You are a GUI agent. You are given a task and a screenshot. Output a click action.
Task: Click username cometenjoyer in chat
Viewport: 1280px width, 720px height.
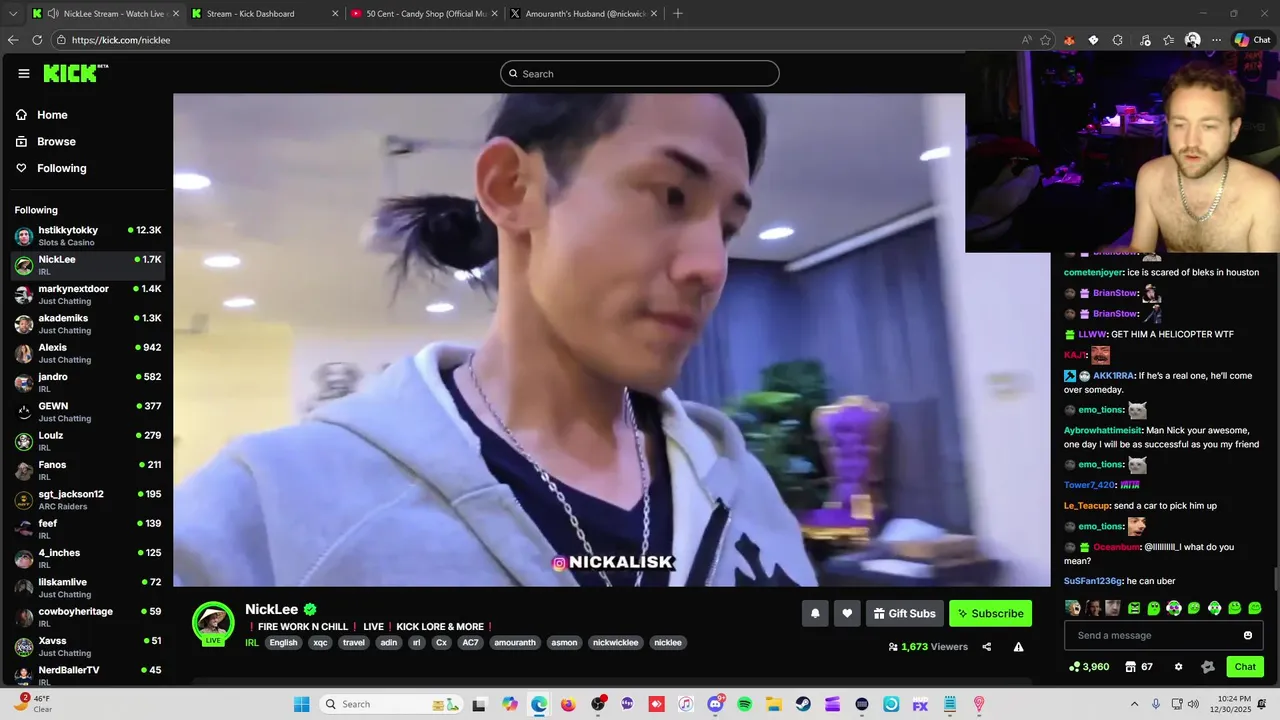(x=1093, y=272)
